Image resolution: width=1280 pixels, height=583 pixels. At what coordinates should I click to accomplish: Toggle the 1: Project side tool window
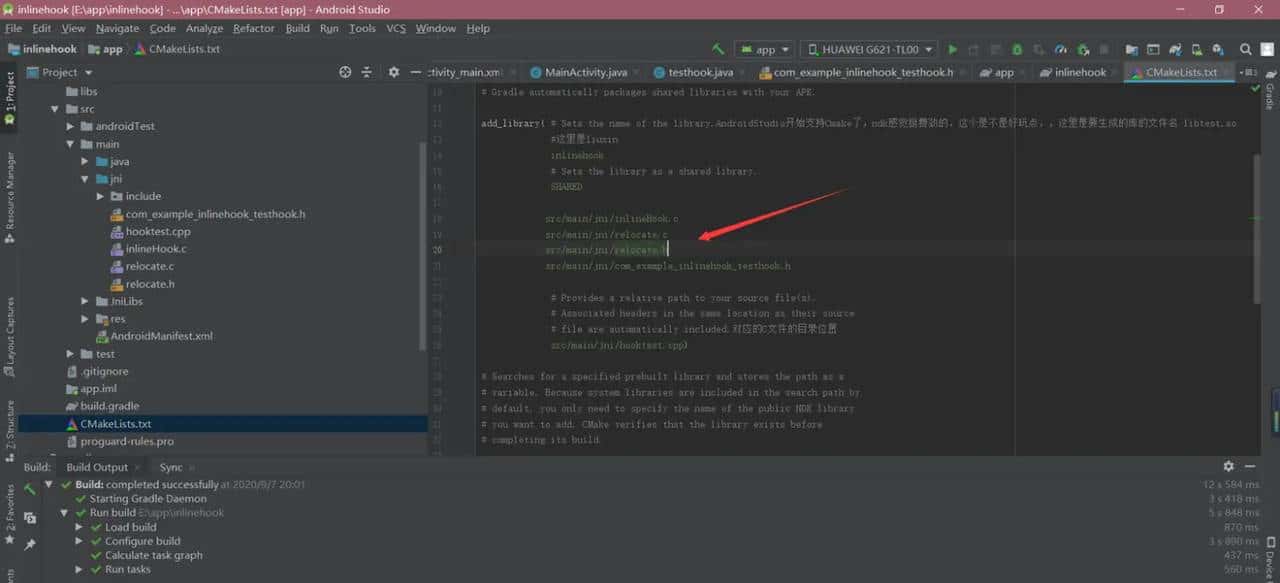coord(9,97)
